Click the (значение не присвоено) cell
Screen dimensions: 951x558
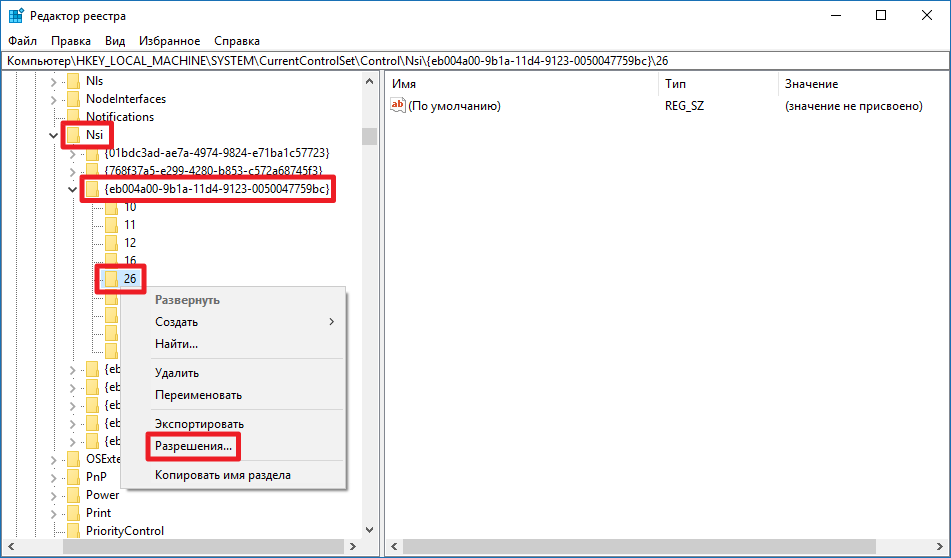click(x=853, y=106)
